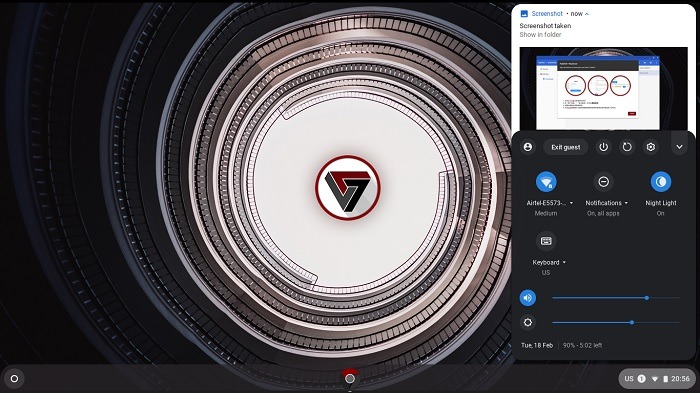This screenshot has width=700, height=393.
Task: Expand the Keyboard US dropdown
Action: (549, 263)
